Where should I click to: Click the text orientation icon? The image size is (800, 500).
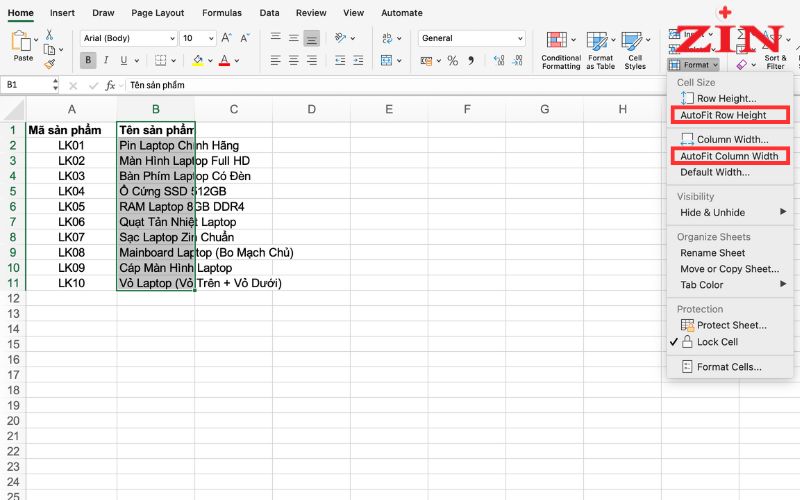[x=340, y=38]
